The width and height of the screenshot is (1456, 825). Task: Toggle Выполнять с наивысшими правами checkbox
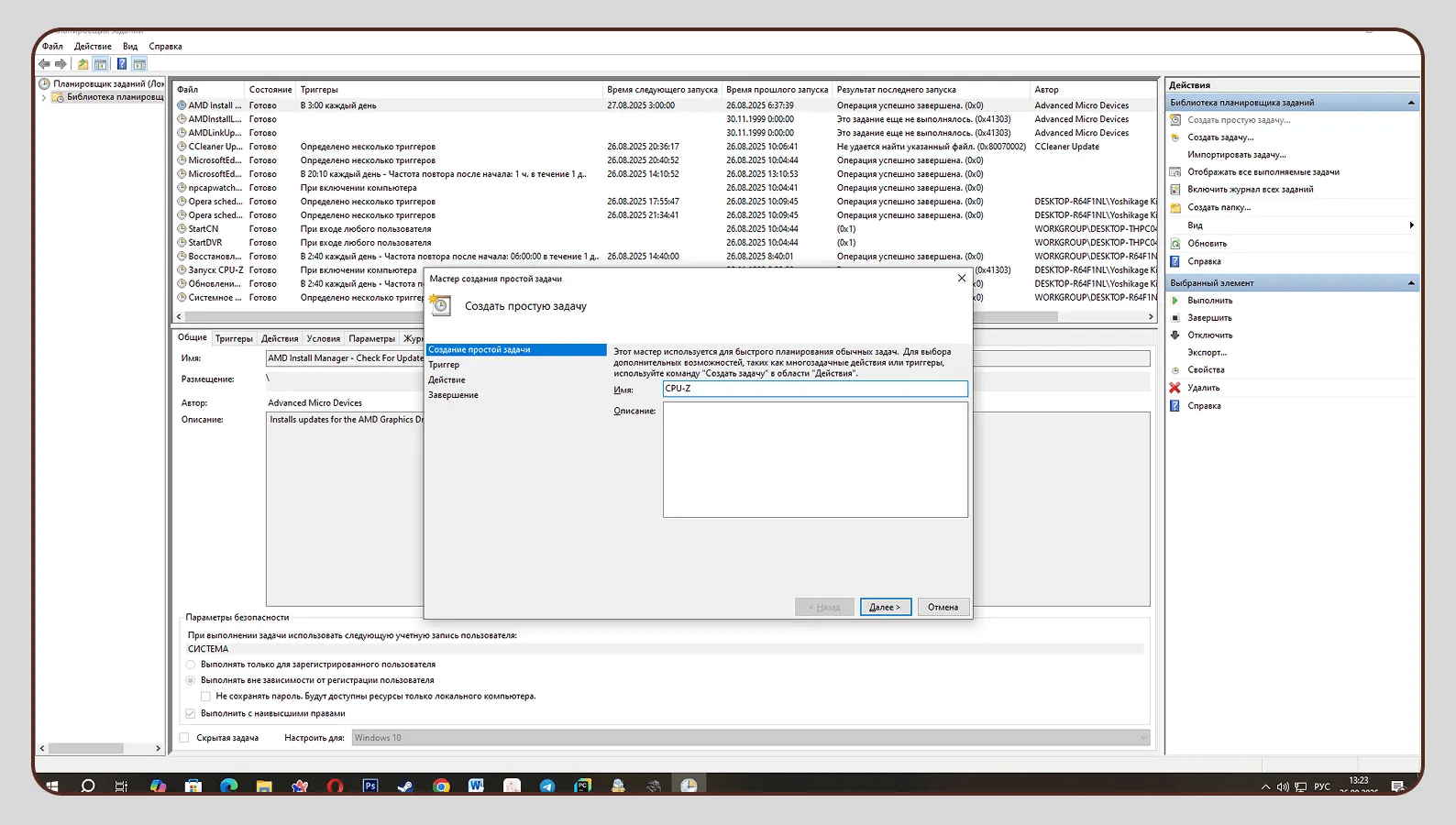click(x=191, y=713)
